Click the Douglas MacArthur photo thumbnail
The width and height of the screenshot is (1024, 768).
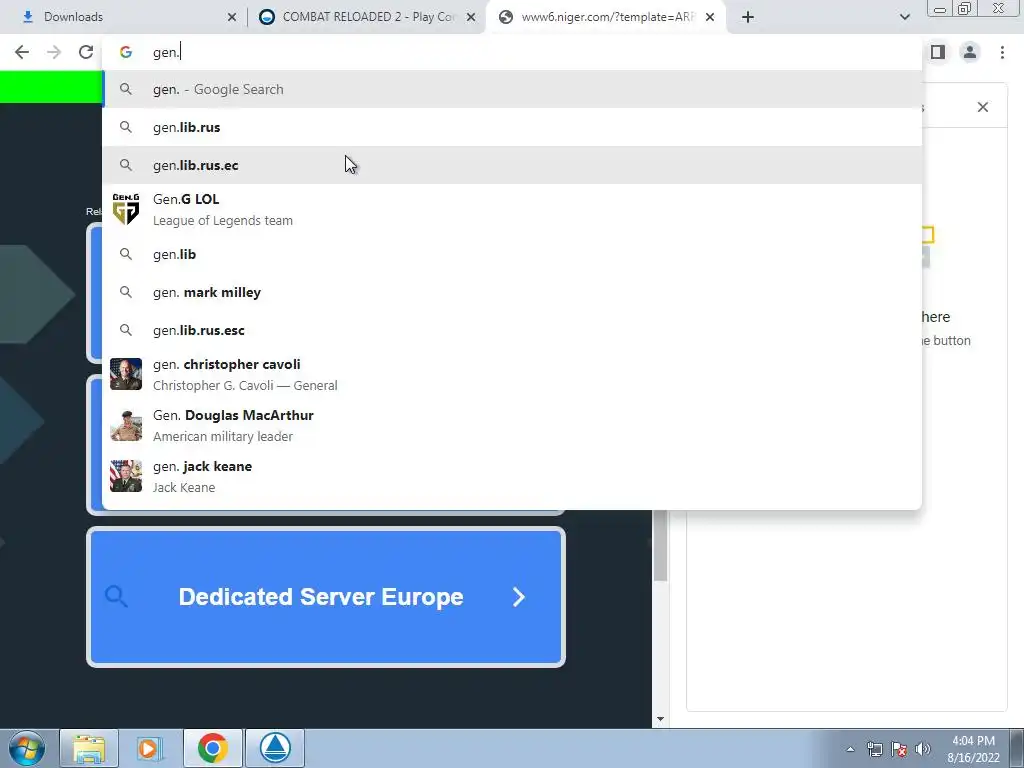tap(125, 425)
